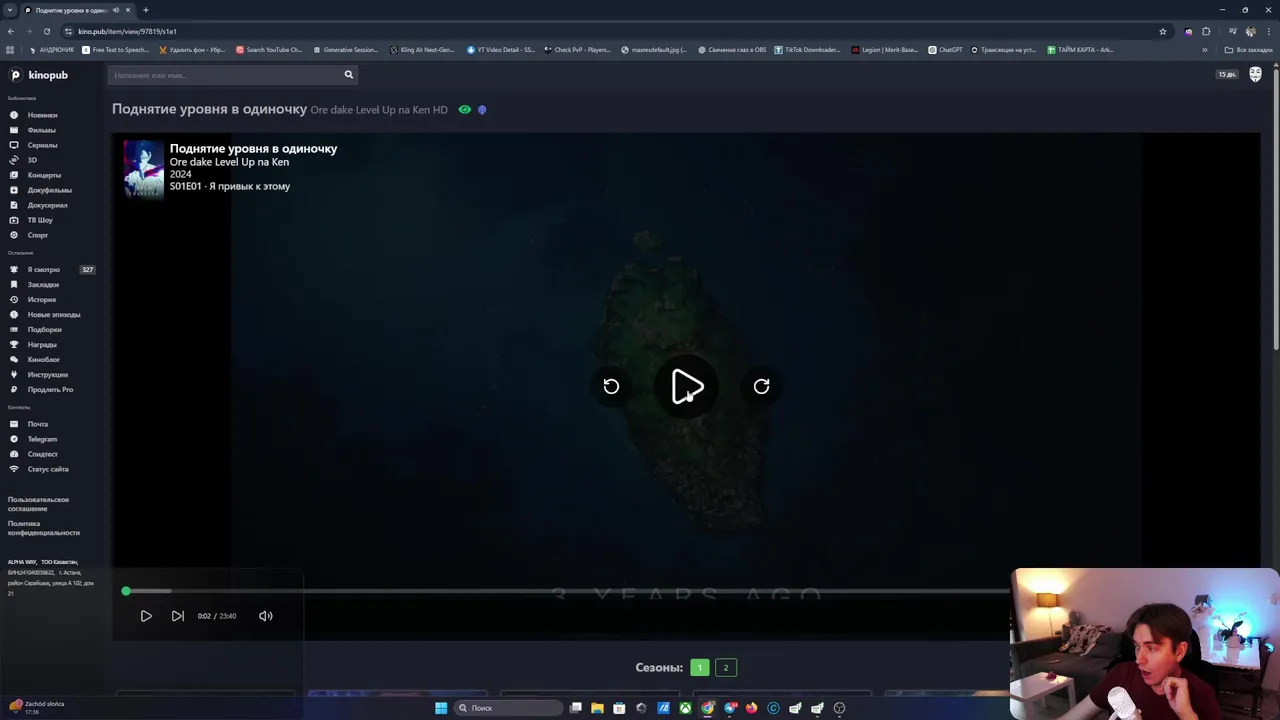The image size is (1280, 720).
Task: Click the blue bookmark icon beside title
Action: (482, 110)
